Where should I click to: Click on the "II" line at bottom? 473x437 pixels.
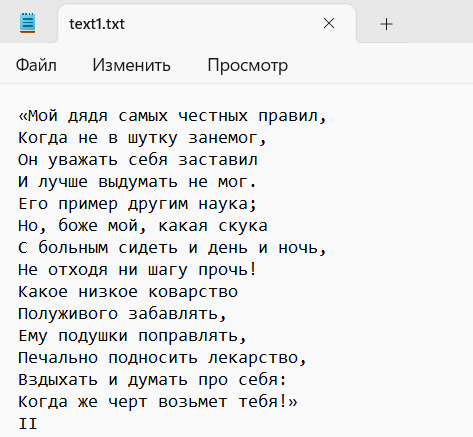28,424
